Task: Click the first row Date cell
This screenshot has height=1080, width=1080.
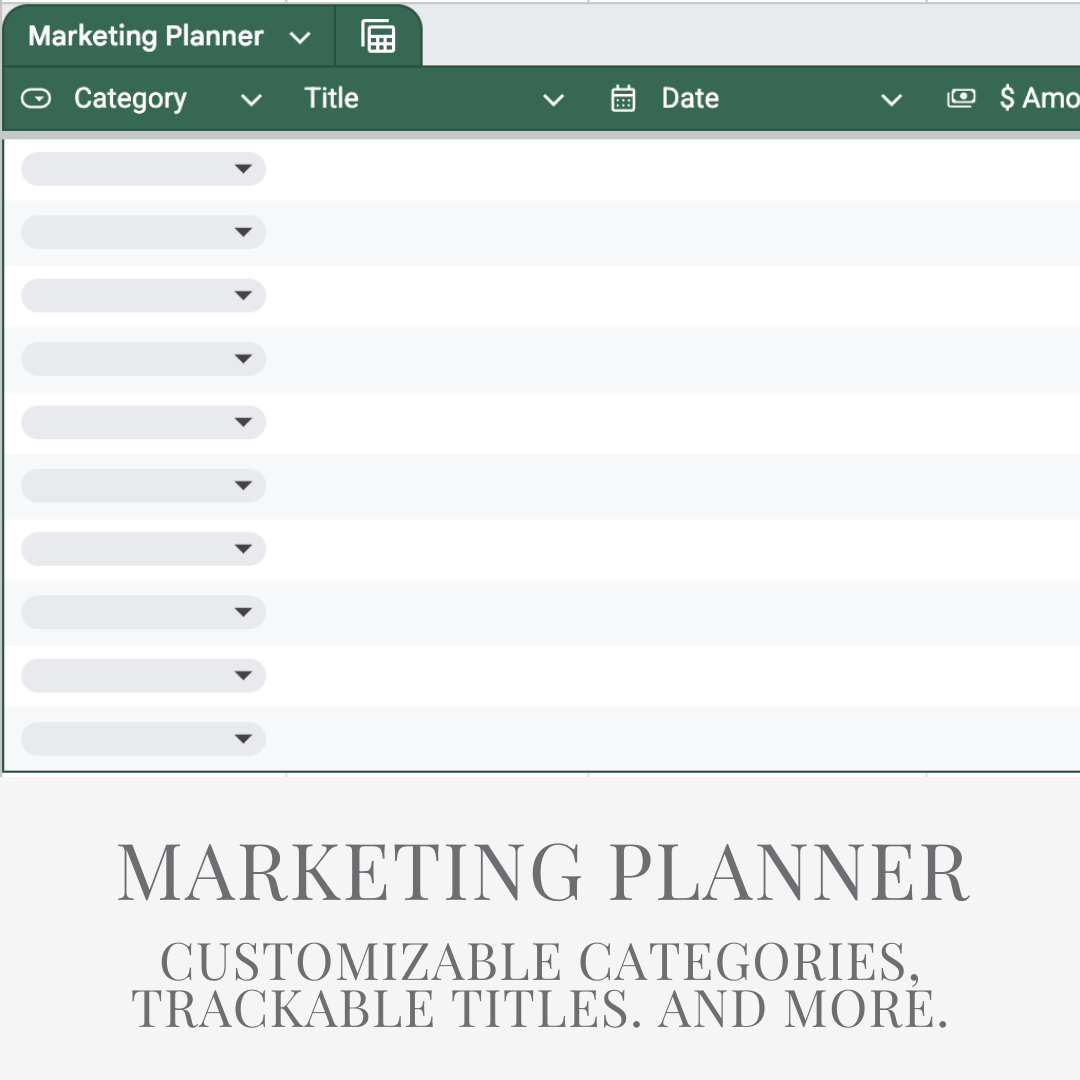Action: point(758,169)
